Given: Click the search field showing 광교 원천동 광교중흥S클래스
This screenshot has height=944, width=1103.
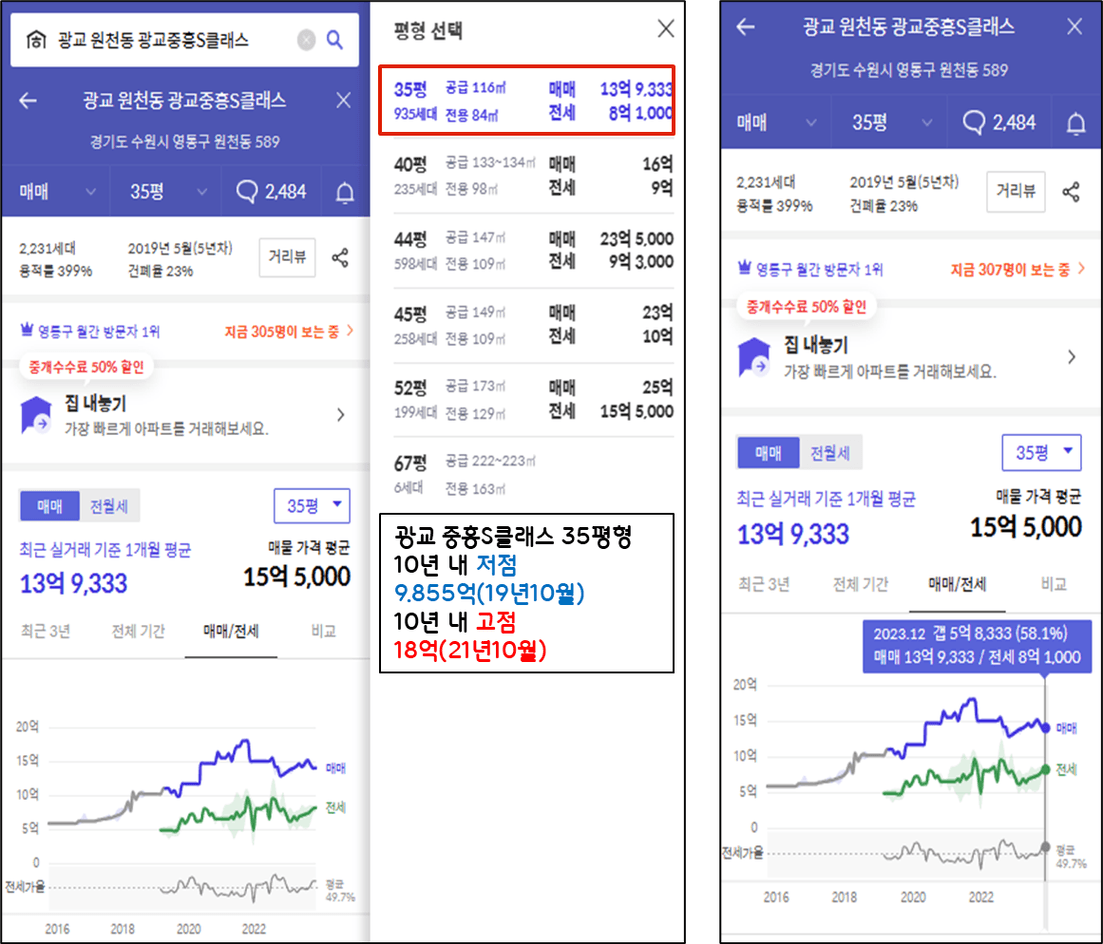Looking at the screenshot, I should coord(184,40).
